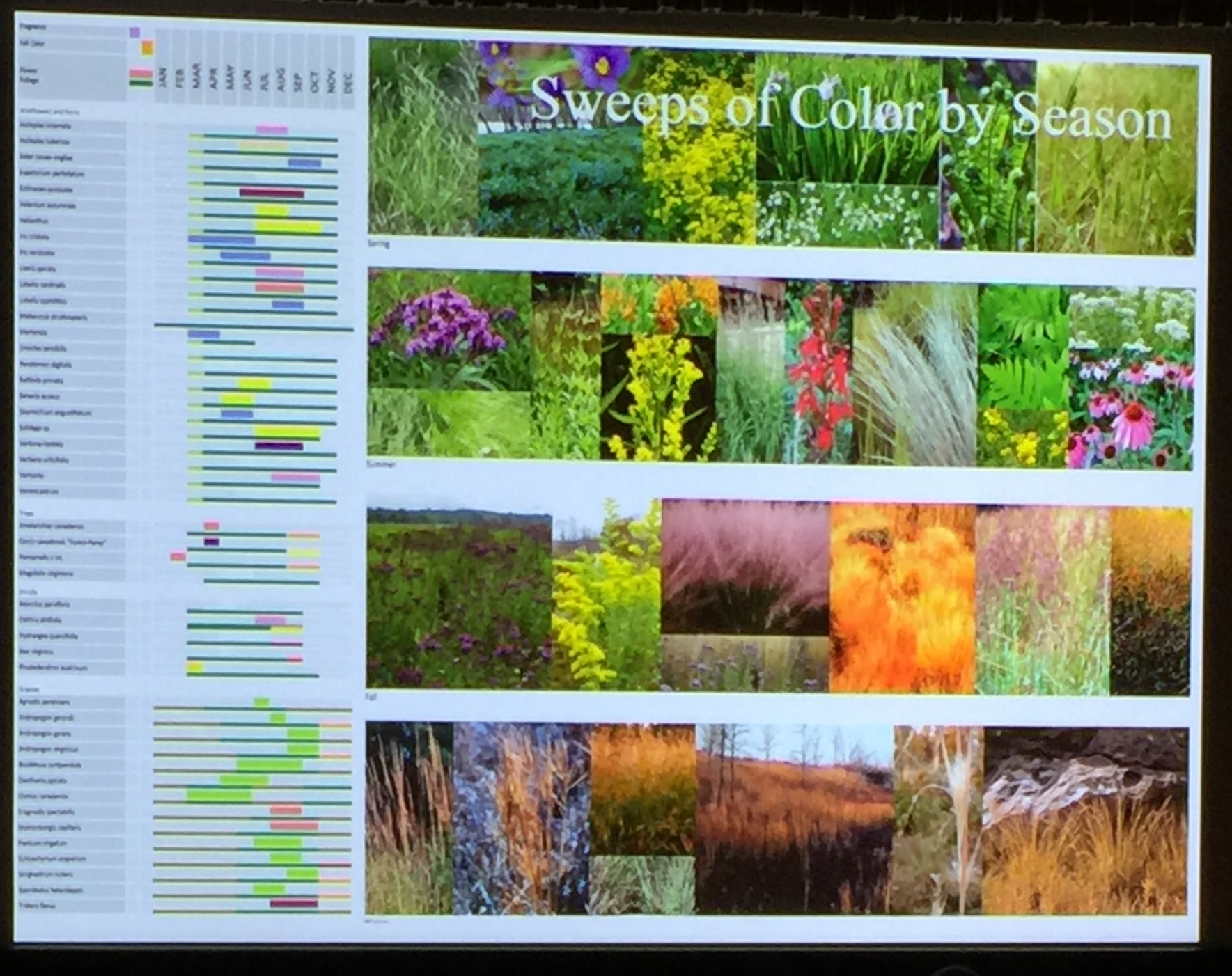Open the yellow goldenrod spike photo in Summer strip
1232x976 pixels.
[x=659, y=397]
